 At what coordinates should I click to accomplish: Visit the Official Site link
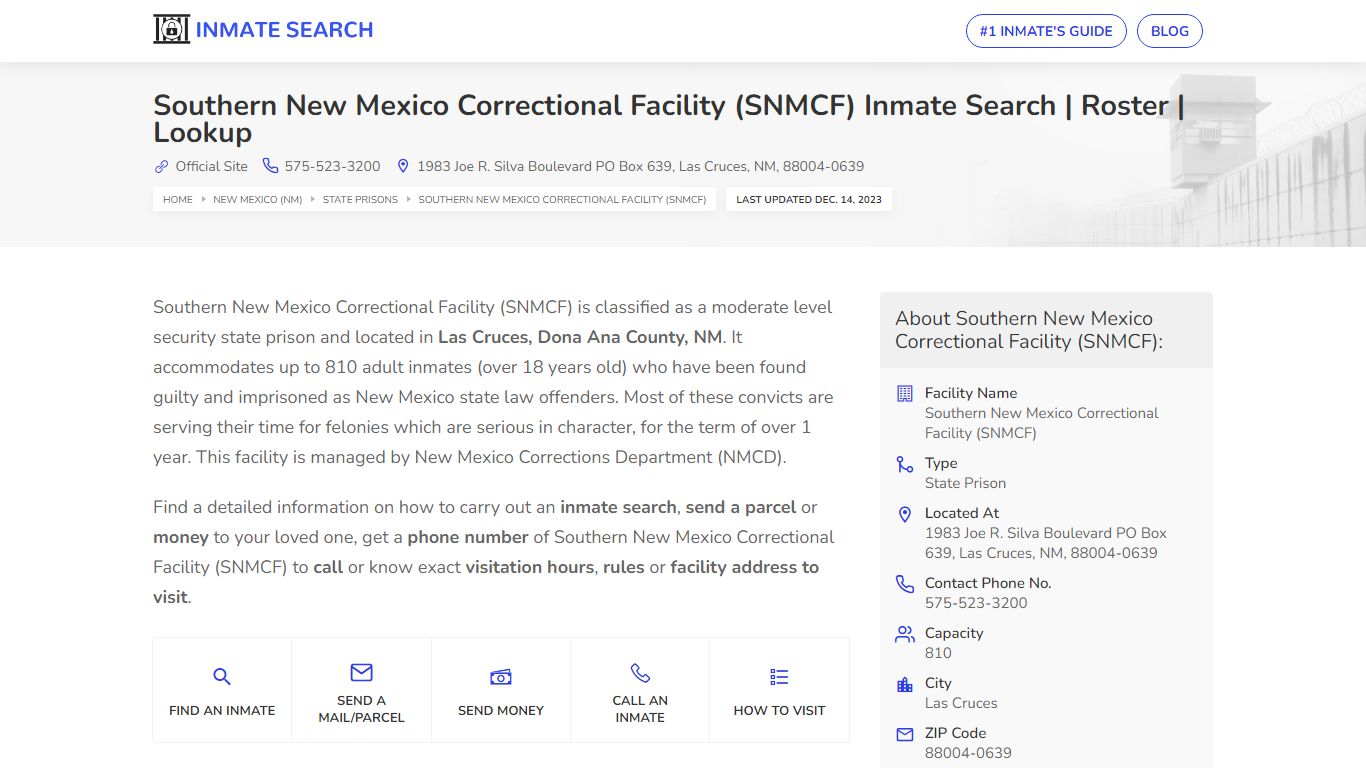pyautogui.click(x=211, y=166)
